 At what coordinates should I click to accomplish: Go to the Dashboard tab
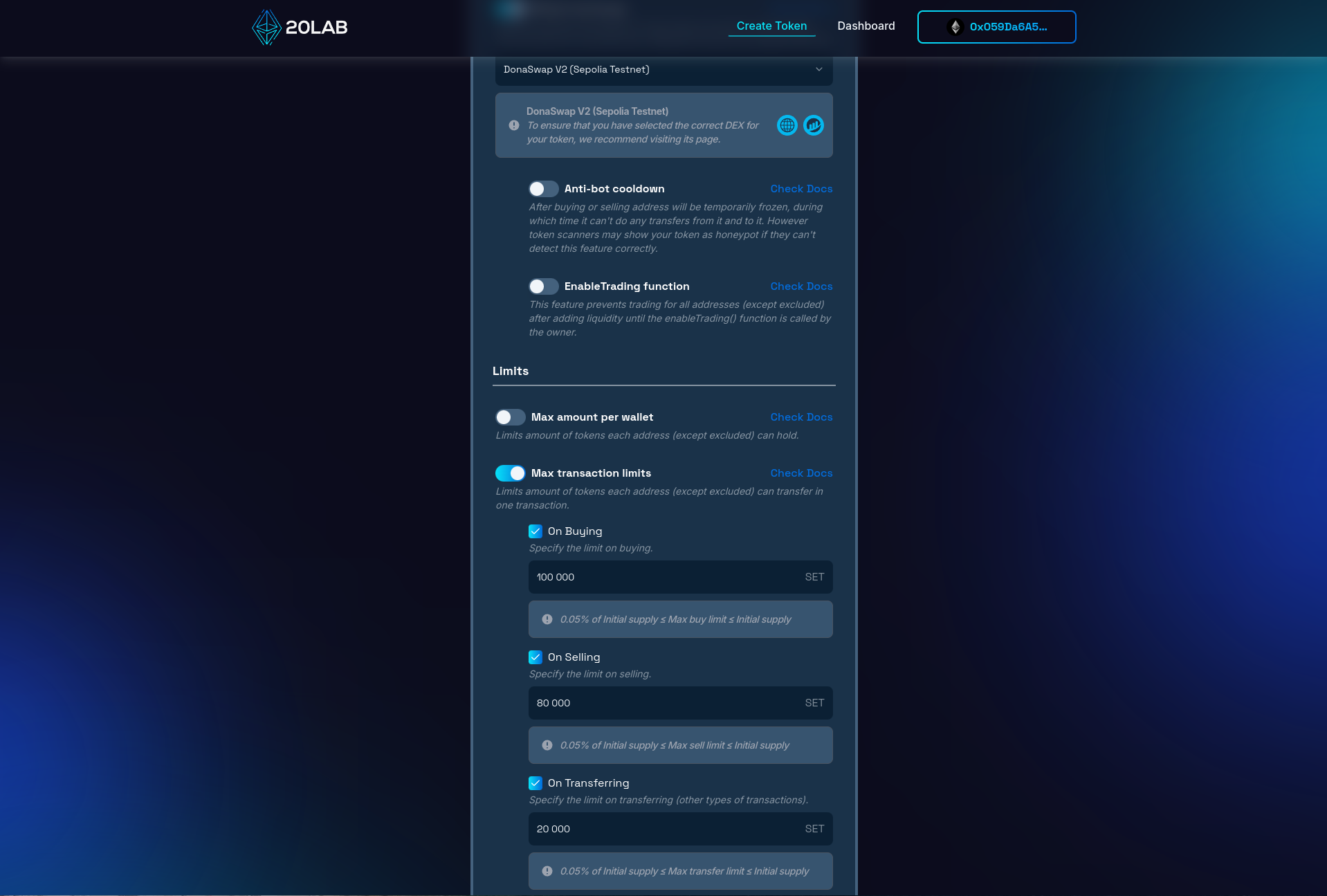(x=866, y=26)
